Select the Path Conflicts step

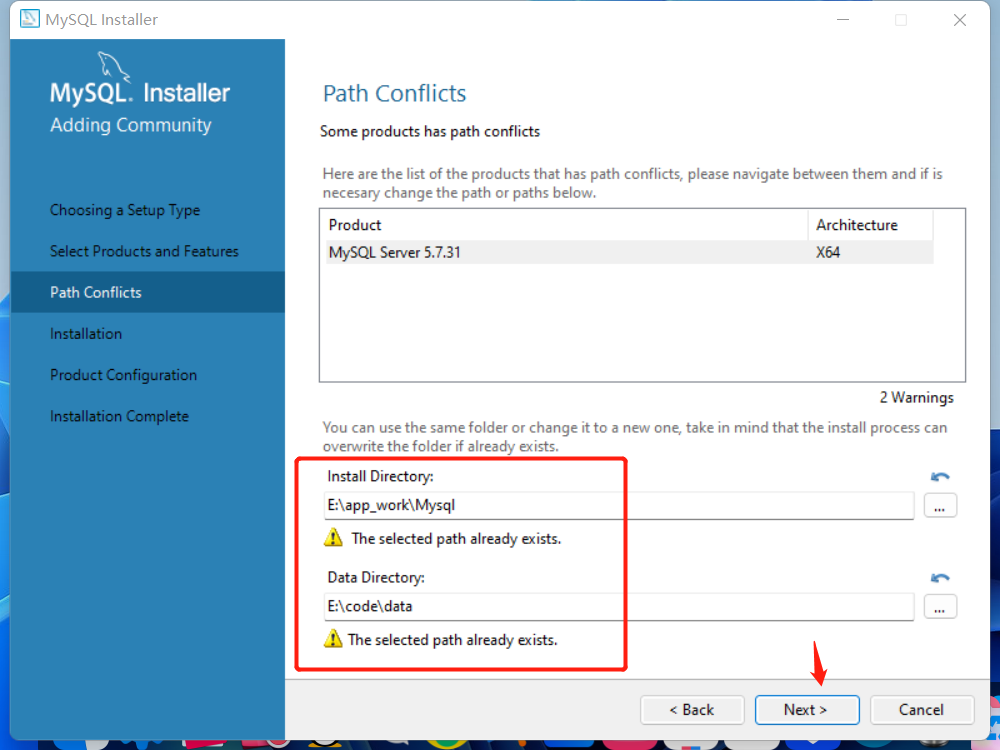click(147, 292)
